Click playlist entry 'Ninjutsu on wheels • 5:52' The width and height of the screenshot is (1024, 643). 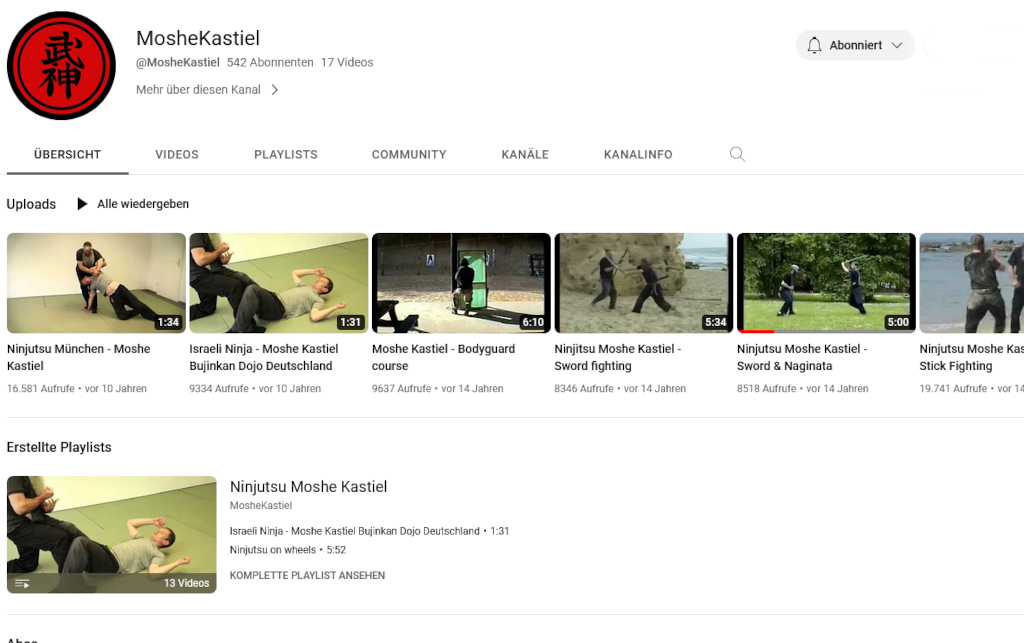[288, 550]
